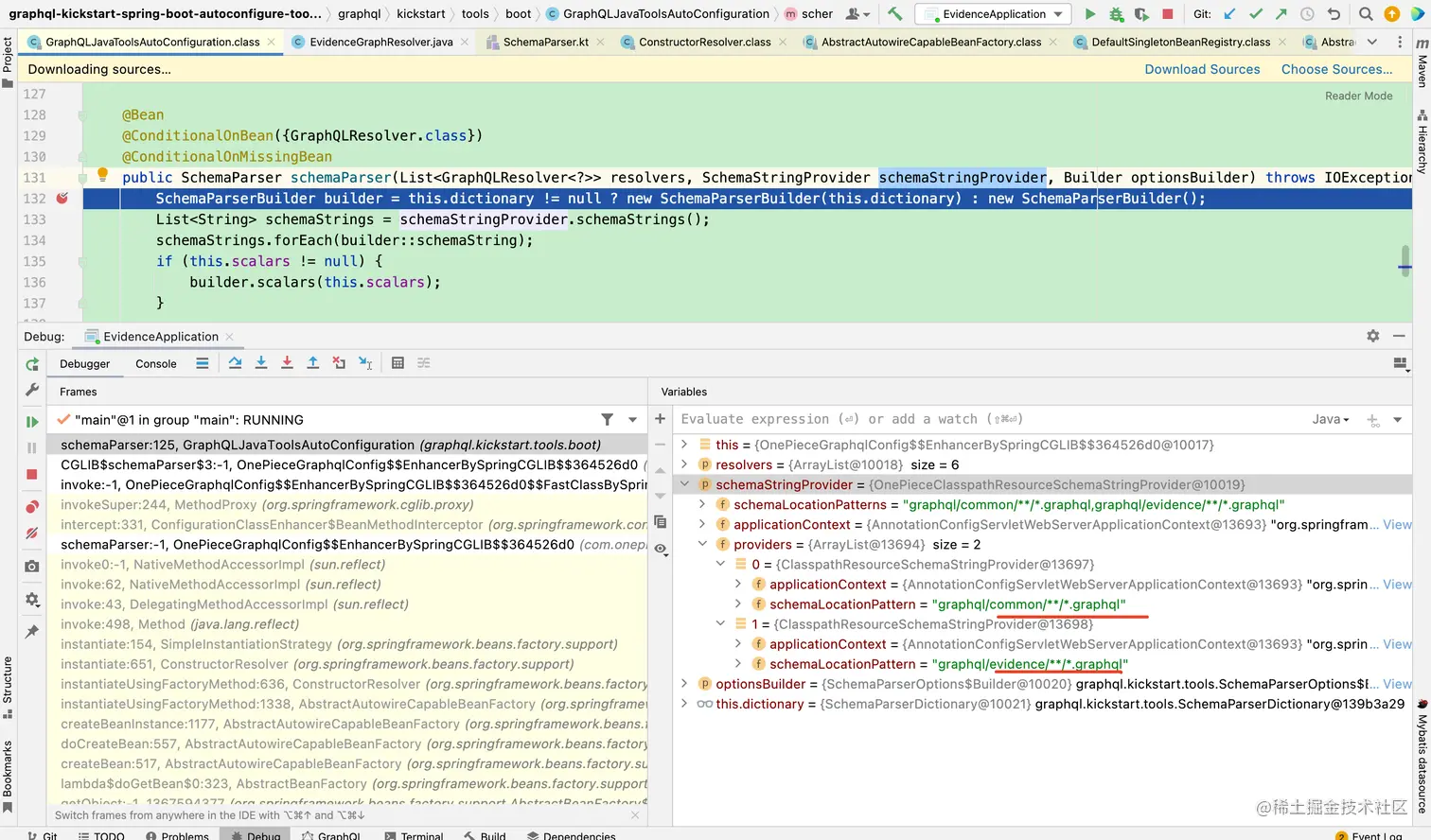
Task: Click the Download Sources link
Action: point(1202,69)
